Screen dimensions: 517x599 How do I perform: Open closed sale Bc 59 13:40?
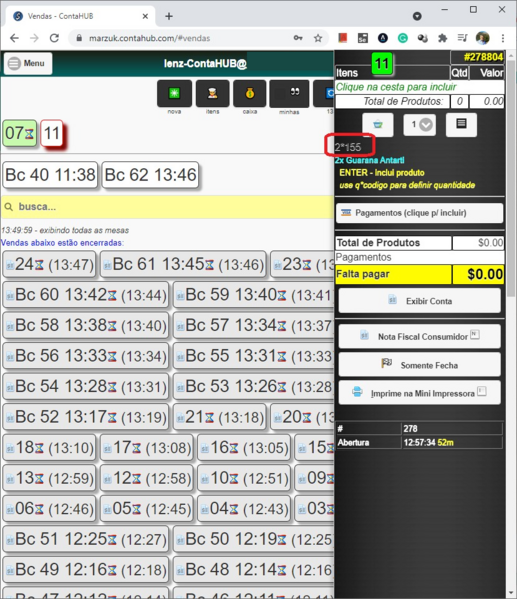(254, 295)
